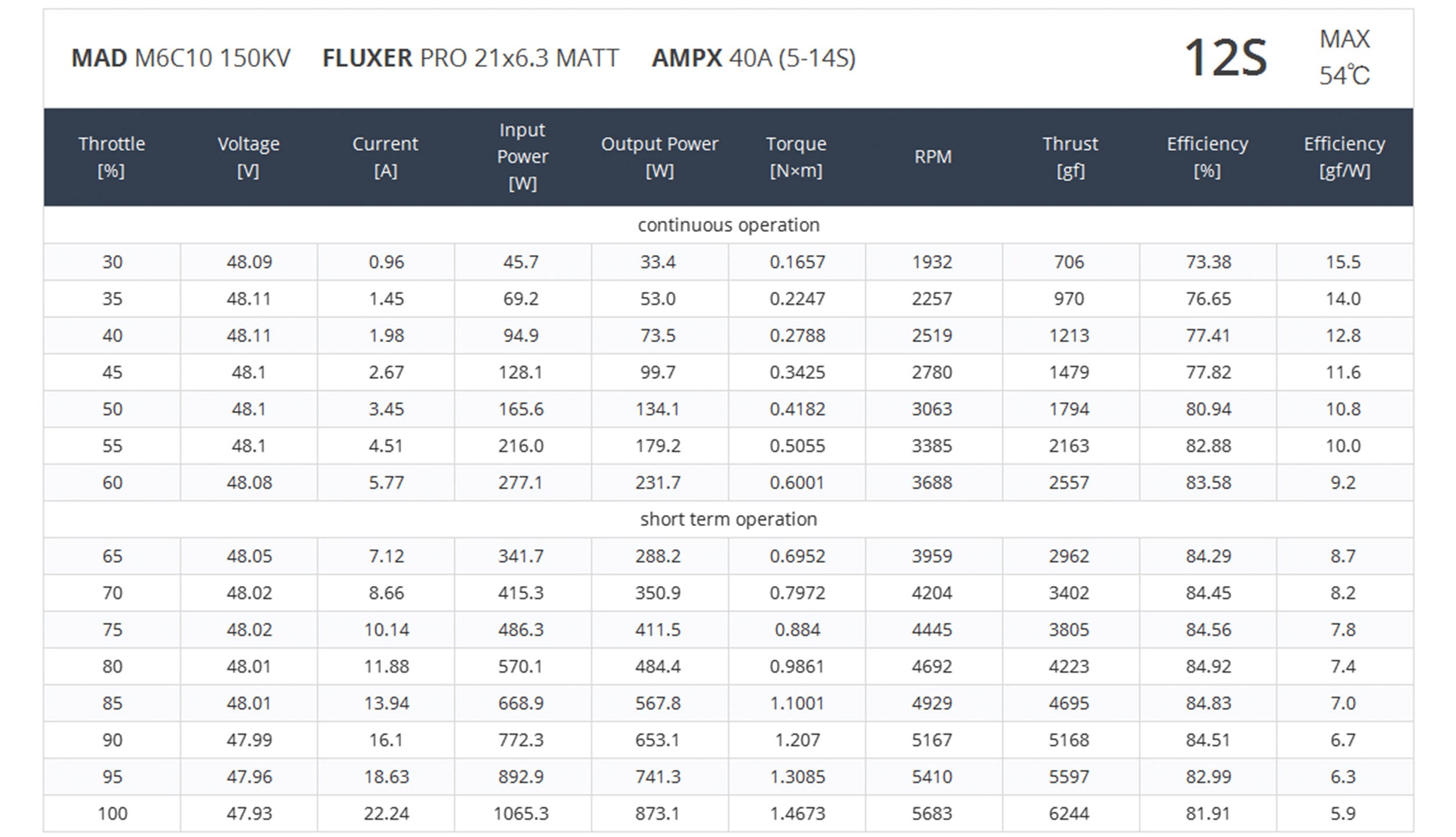Click the Voltage [V] column header

(x=249, y=157)
